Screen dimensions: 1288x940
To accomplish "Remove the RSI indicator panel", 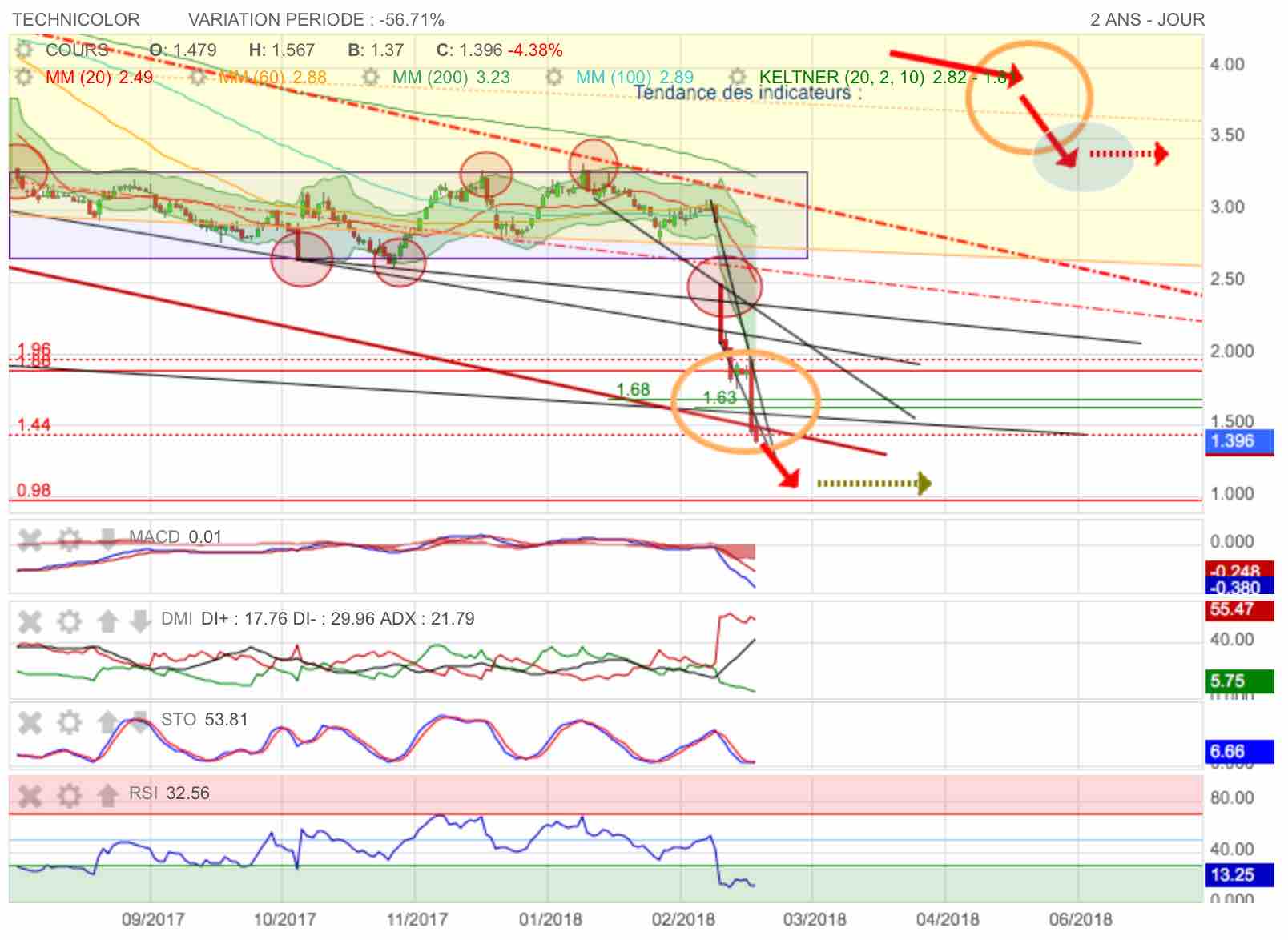I will coord(30,796).
